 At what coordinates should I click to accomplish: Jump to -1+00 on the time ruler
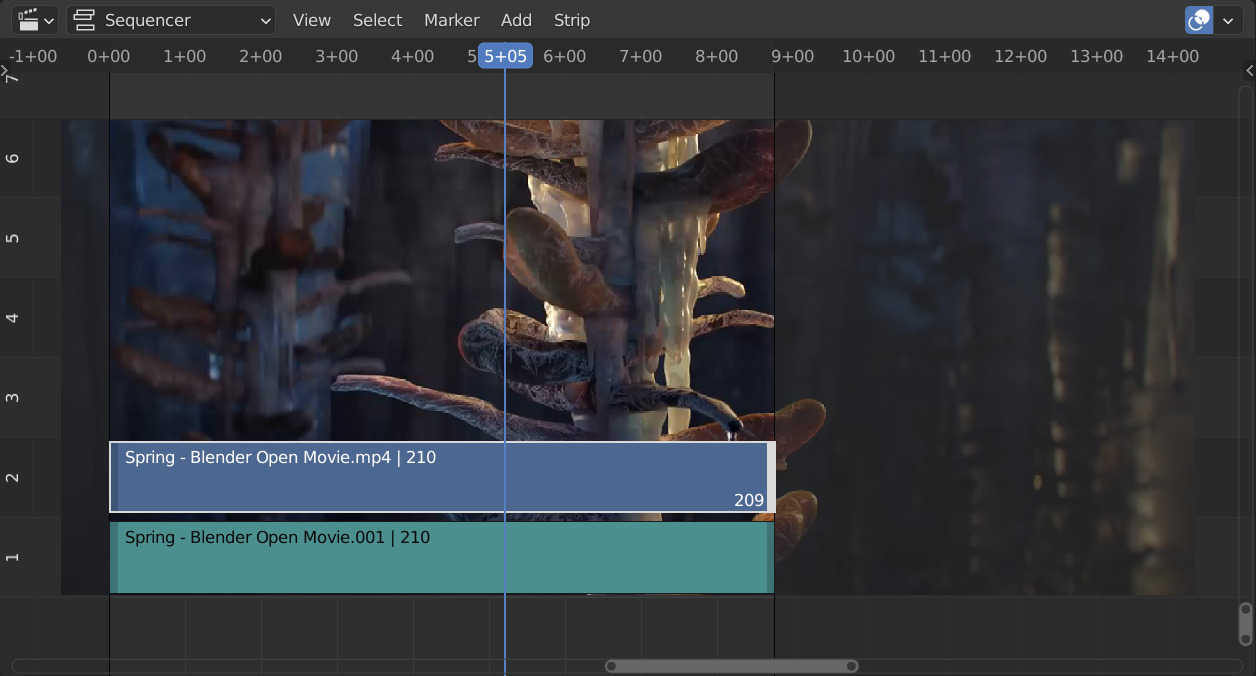[x=33, y=56]
